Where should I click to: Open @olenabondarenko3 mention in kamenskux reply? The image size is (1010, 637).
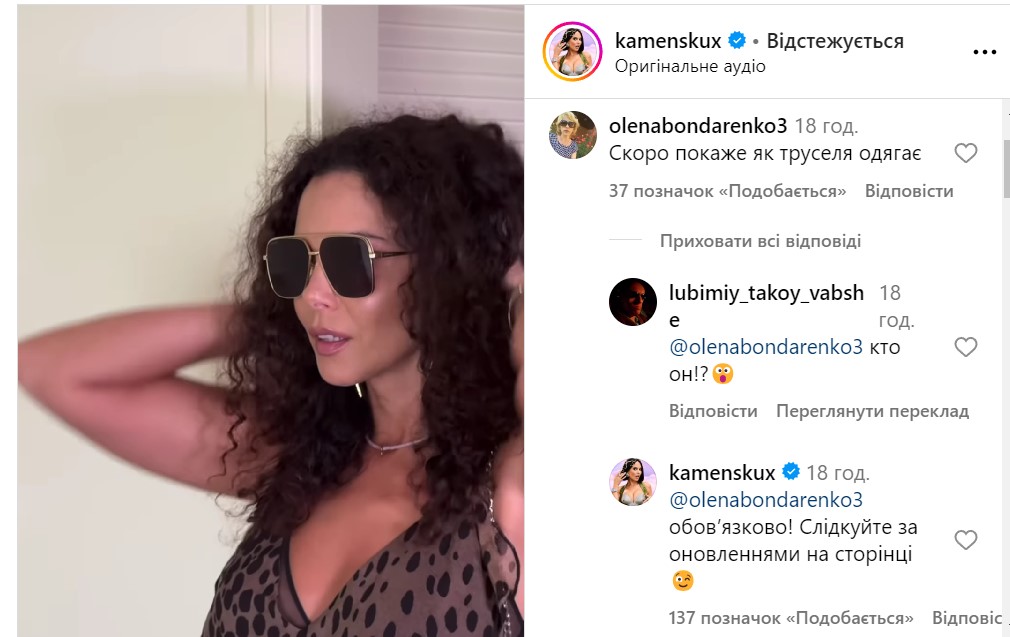tap(766, 500)
